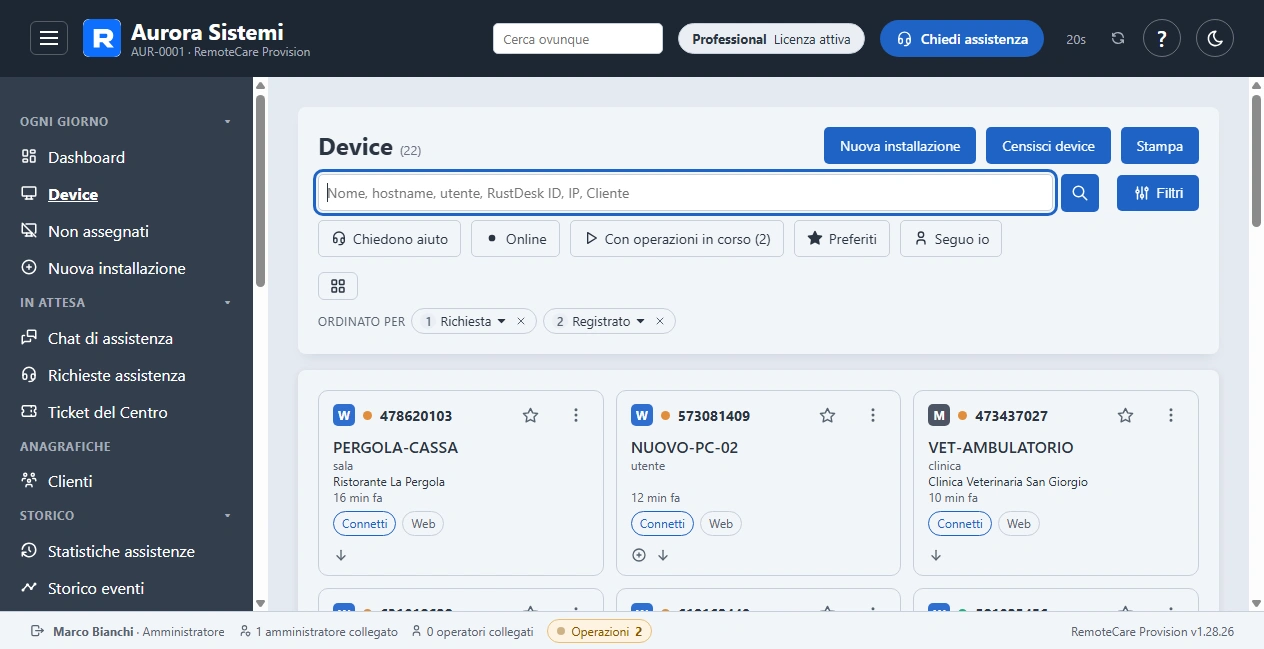Toggle the Seguo io filter chip

point(951,239)
